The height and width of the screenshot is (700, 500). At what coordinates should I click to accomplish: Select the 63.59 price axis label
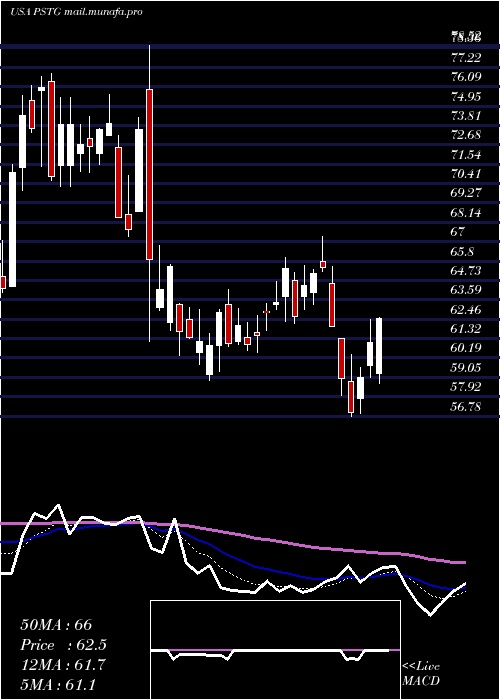click(466, 290)
